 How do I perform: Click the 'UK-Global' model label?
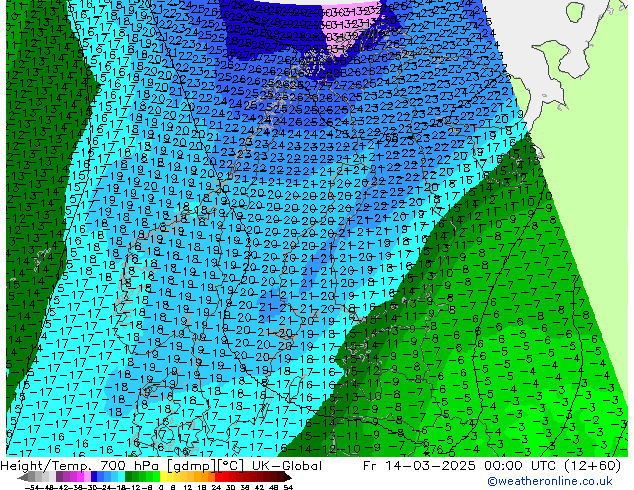point(287,466)
